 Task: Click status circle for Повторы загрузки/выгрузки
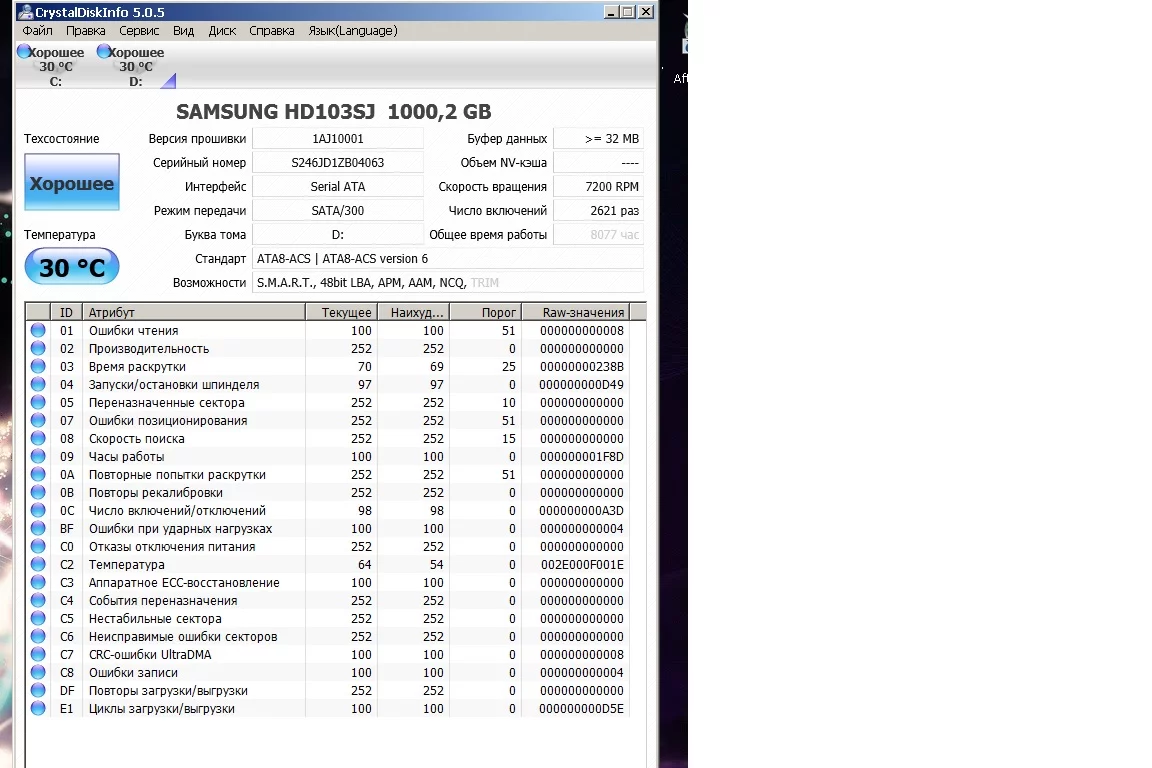pos(37,691)
